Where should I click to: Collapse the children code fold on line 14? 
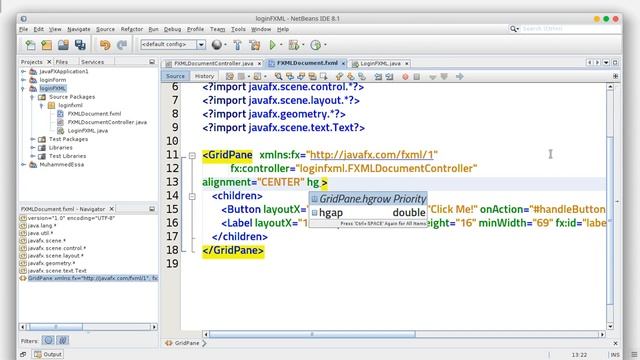click(192, 196)
